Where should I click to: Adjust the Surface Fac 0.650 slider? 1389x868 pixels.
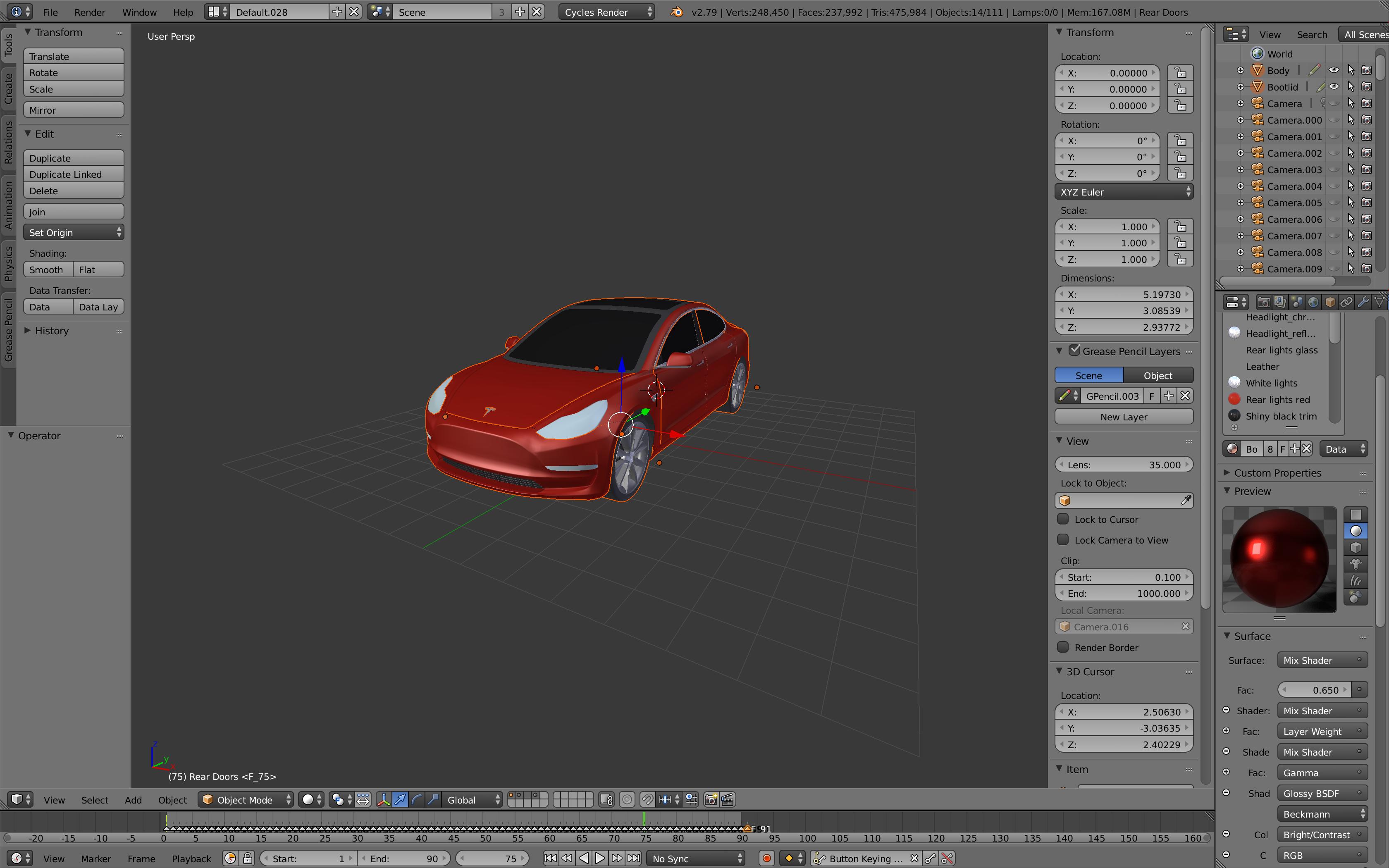[x=1315, y=690]
